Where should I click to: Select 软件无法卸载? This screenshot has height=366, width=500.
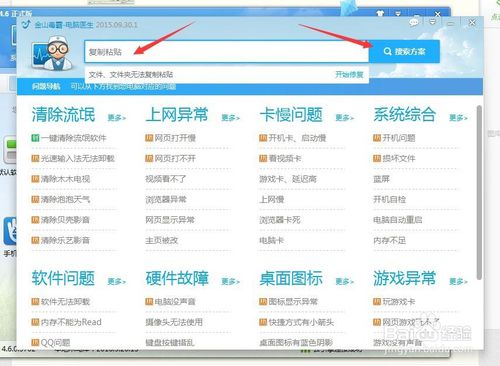[65, 302]
